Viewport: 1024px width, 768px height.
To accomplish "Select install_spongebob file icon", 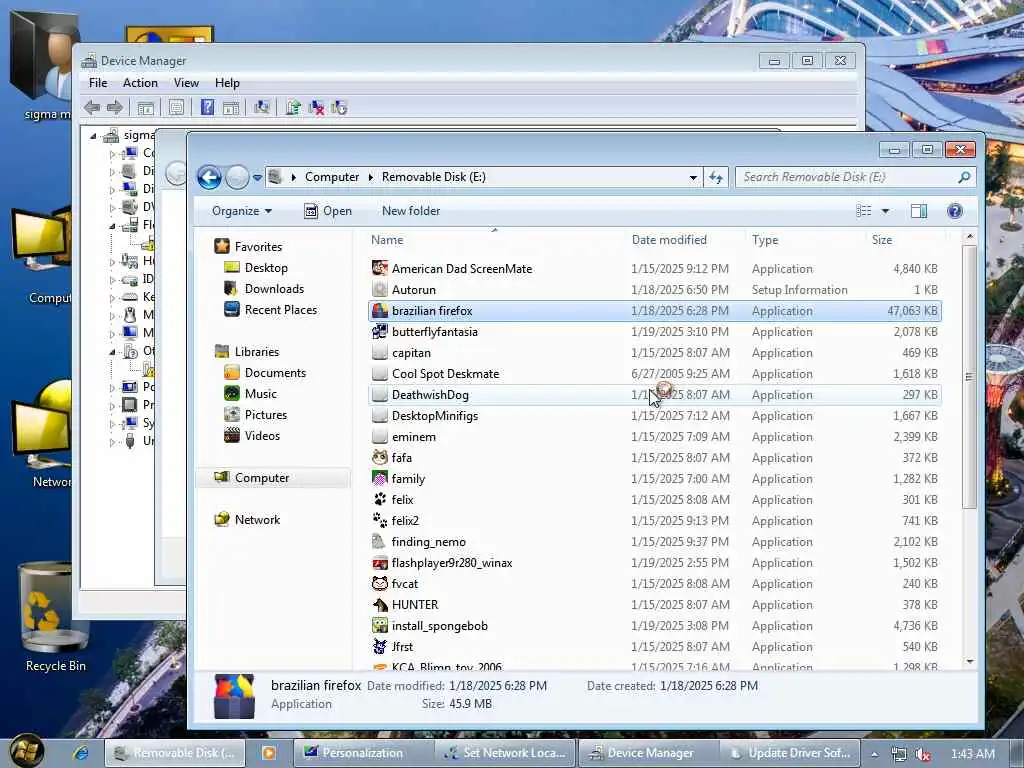I will [x=380, y=626].
